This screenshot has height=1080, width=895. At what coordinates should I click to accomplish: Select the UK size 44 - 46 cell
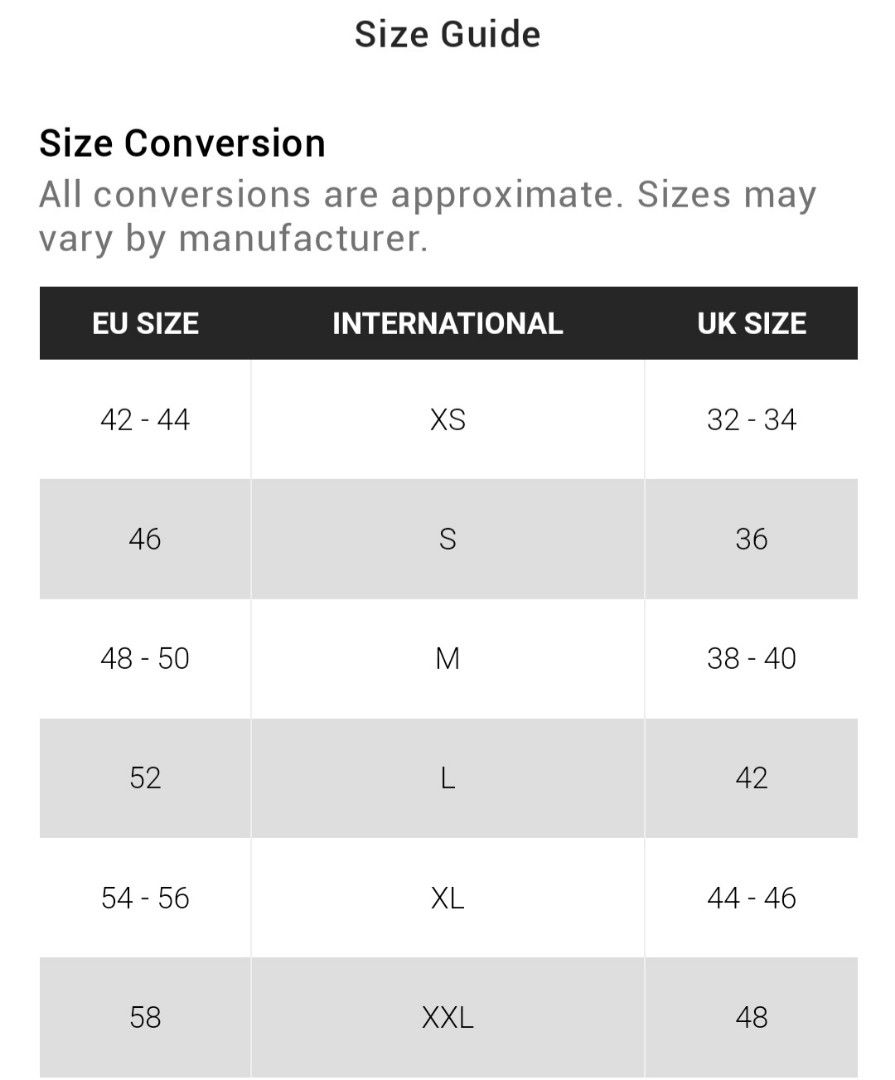pos(751,898)
